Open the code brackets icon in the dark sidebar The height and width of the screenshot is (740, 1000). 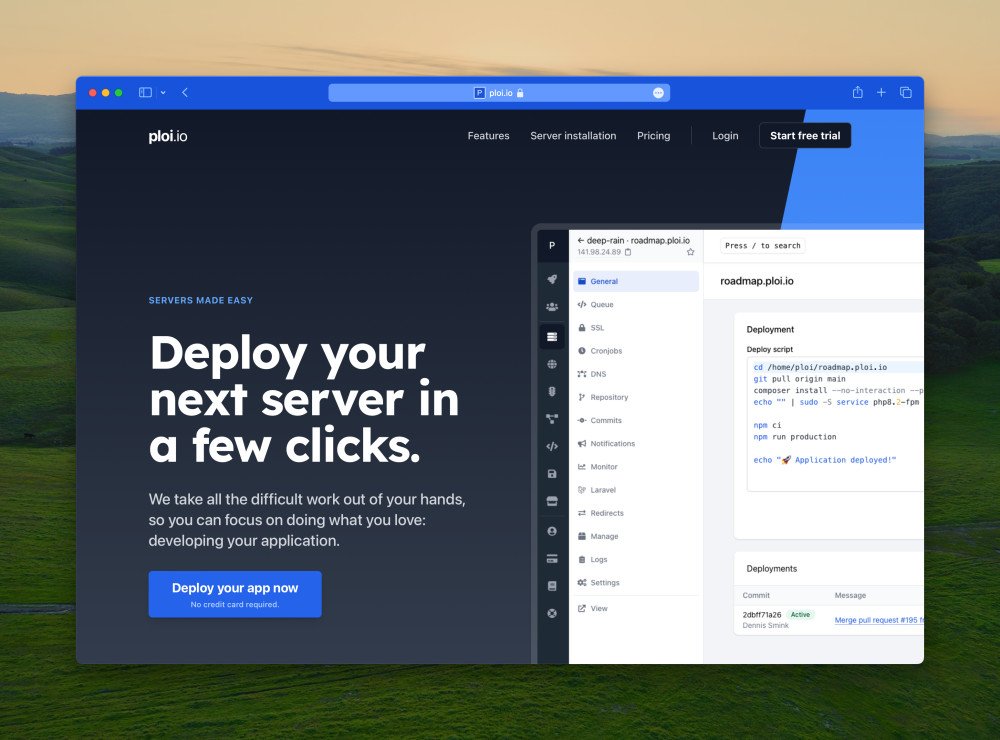[552, 447]
